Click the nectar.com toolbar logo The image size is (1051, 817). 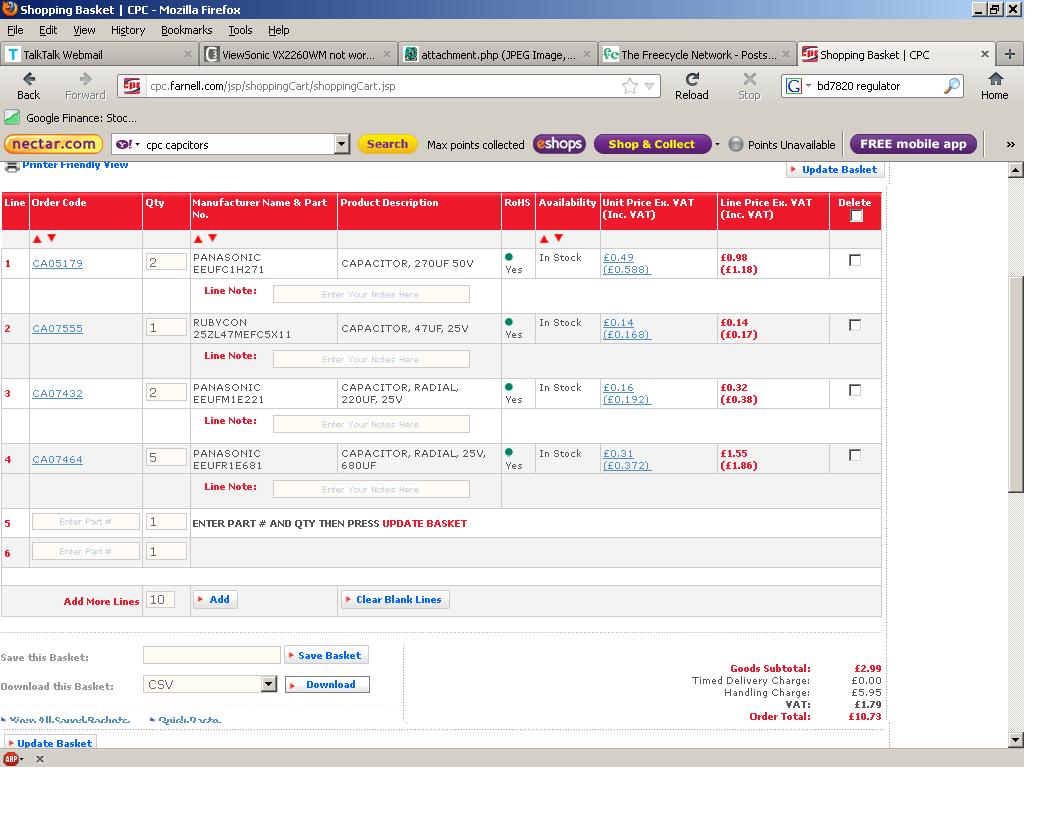[x=54, y=144]
